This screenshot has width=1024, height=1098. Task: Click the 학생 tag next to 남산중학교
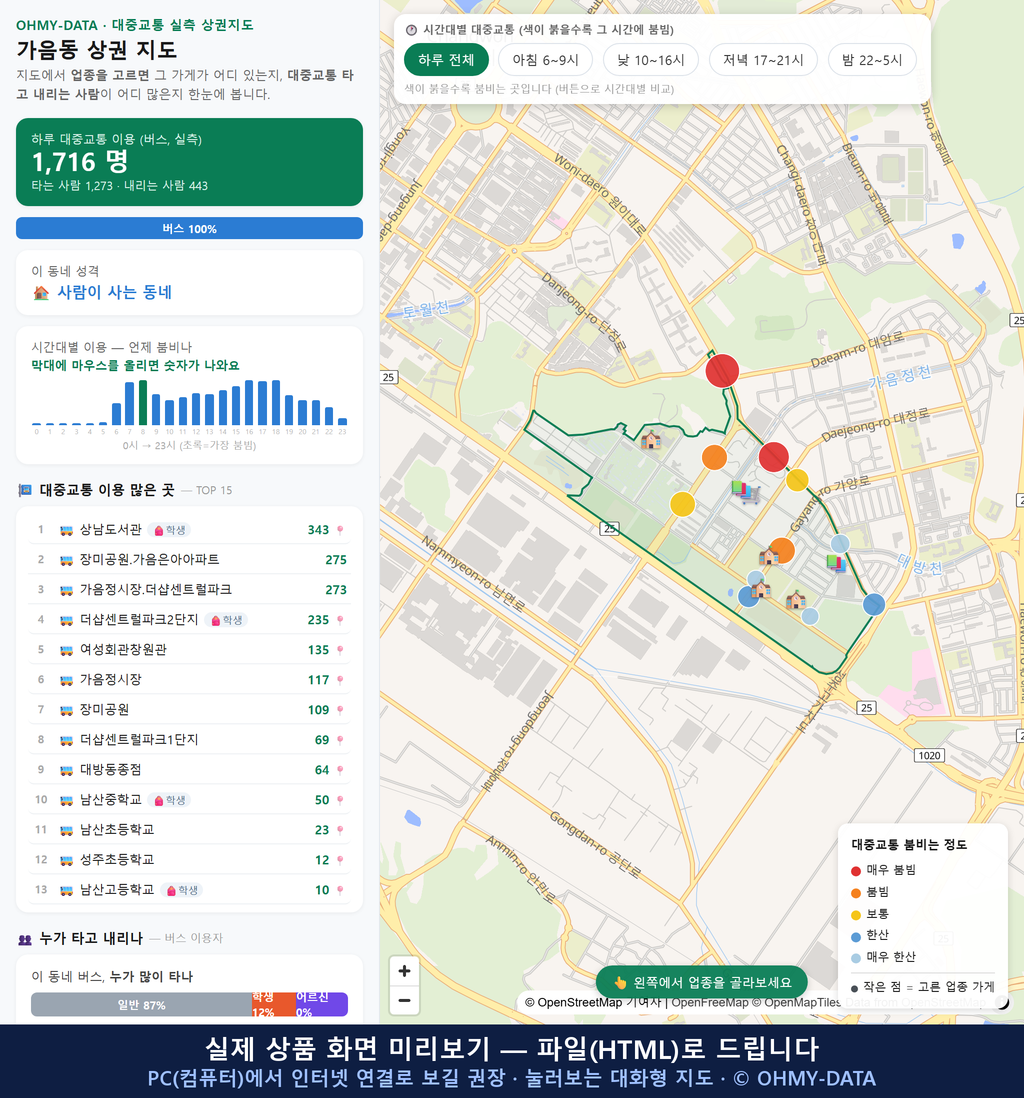coord(170,800)
